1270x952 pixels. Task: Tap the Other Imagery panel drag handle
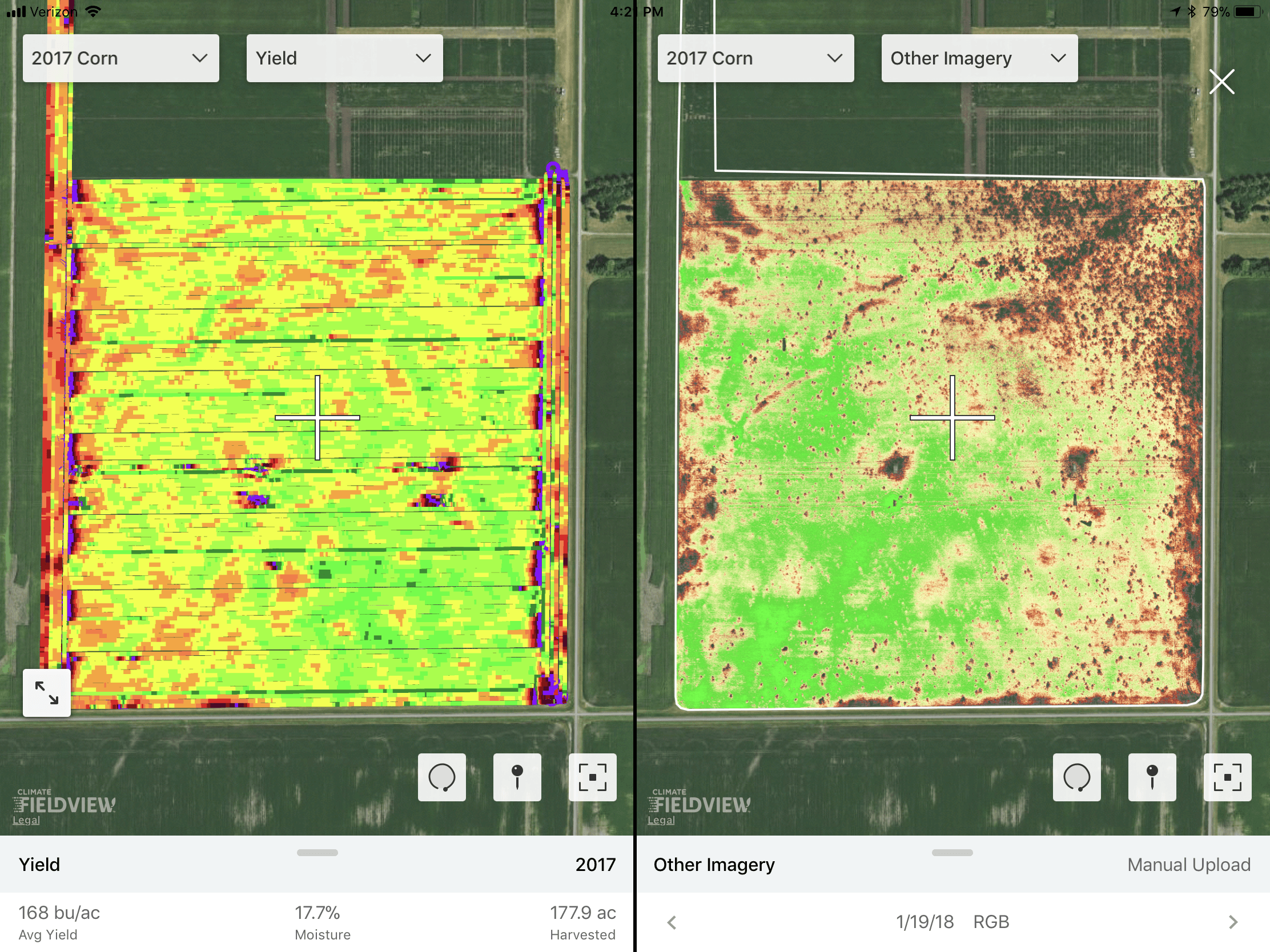952,853
